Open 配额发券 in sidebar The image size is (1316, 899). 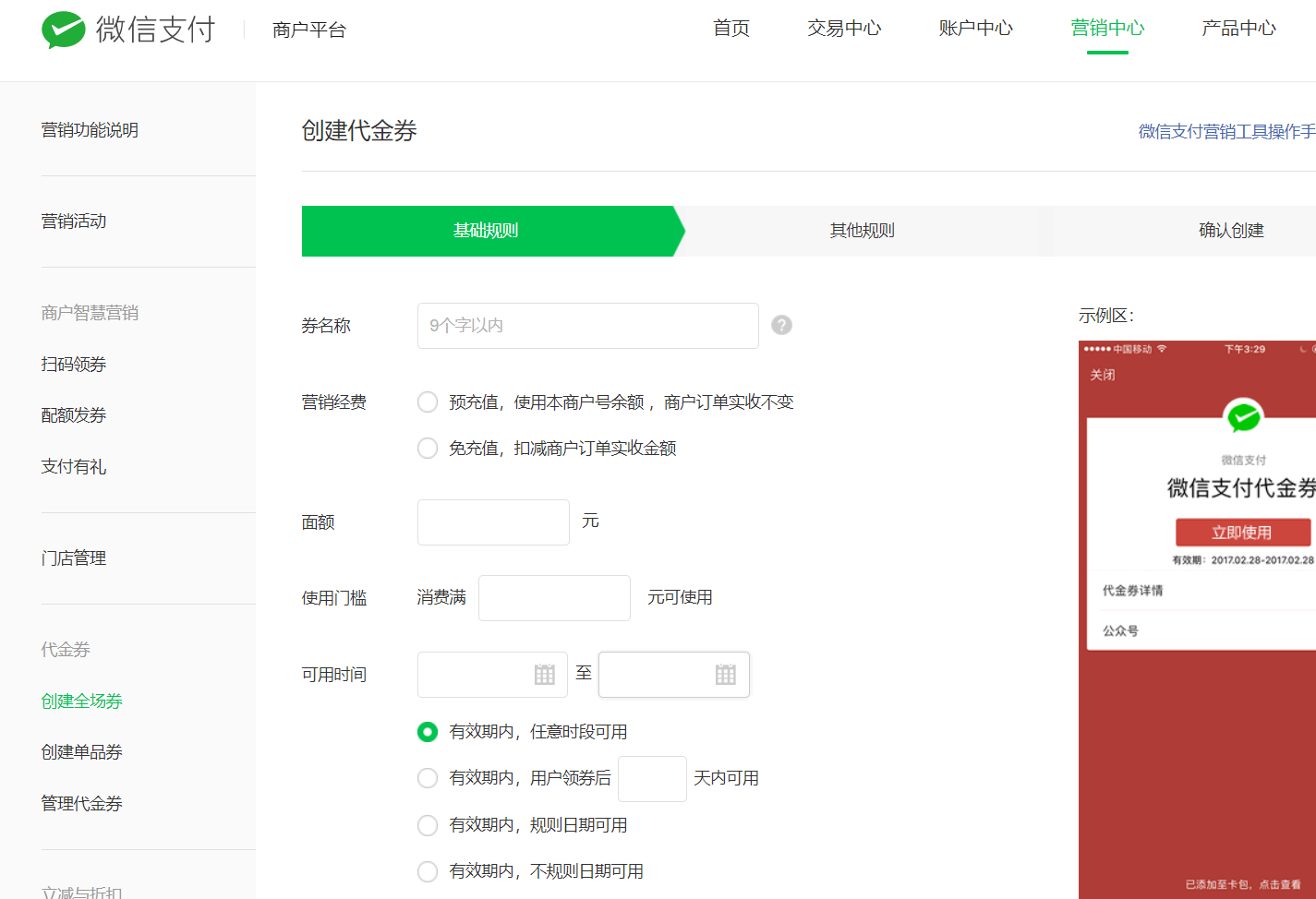(x=74, y=415)
